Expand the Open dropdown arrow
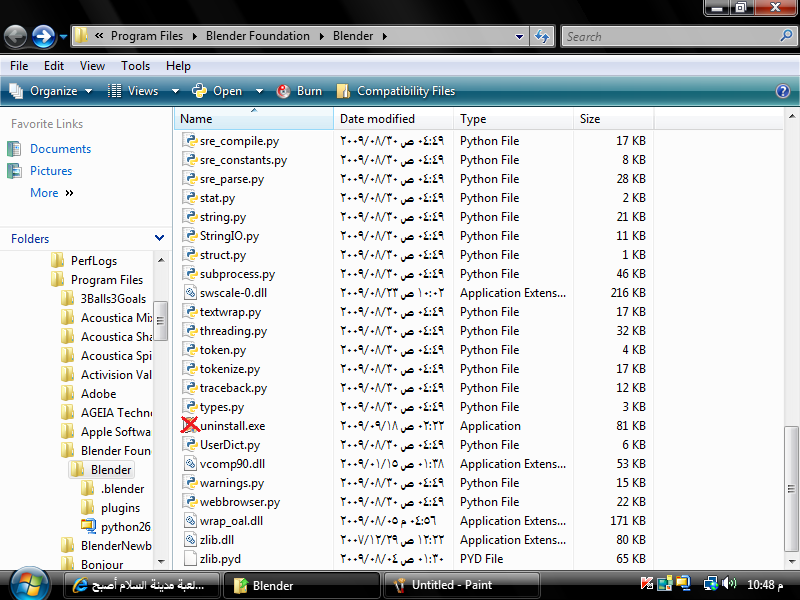The image size is (800, 600). coord(259,91)
